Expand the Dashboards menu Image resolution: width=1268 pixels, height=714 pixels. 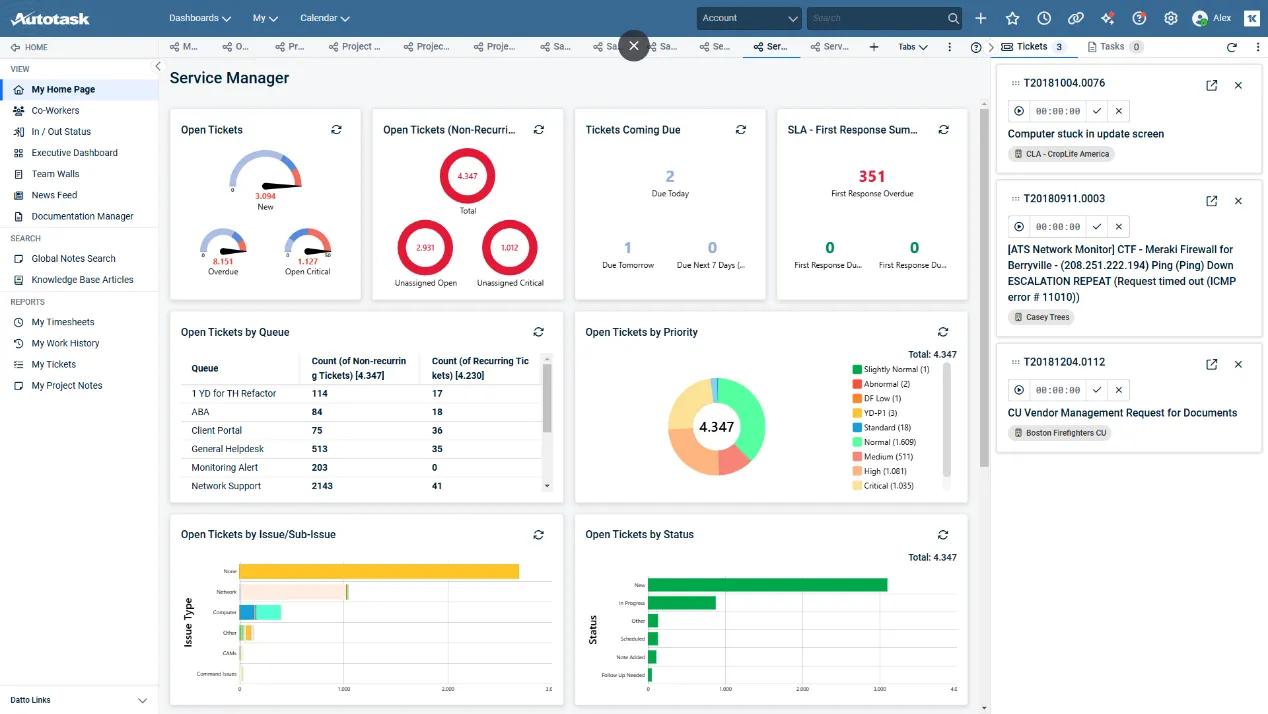click(x=200, y=18)
